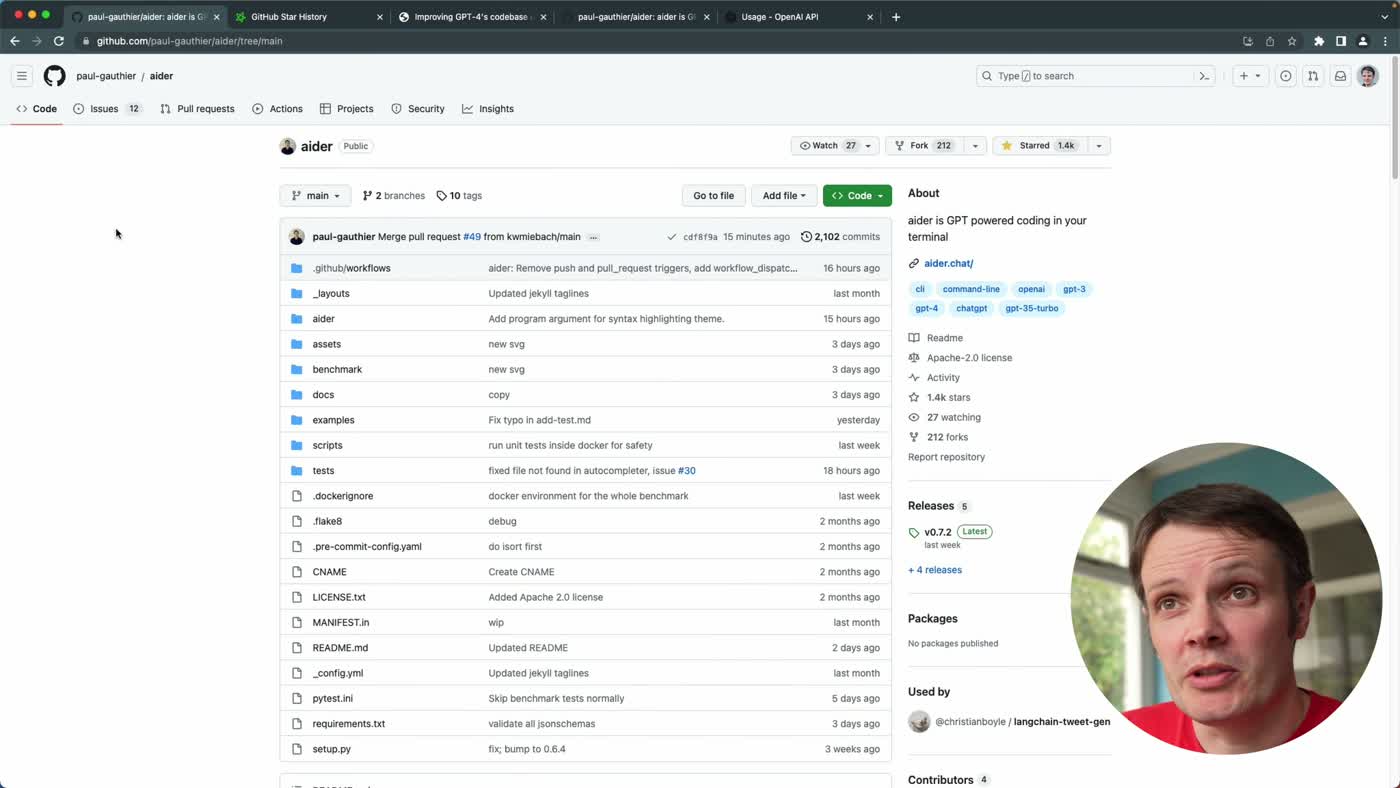Open release v0.7.2 Latest

pyautogui.click(x=950, y=532)
